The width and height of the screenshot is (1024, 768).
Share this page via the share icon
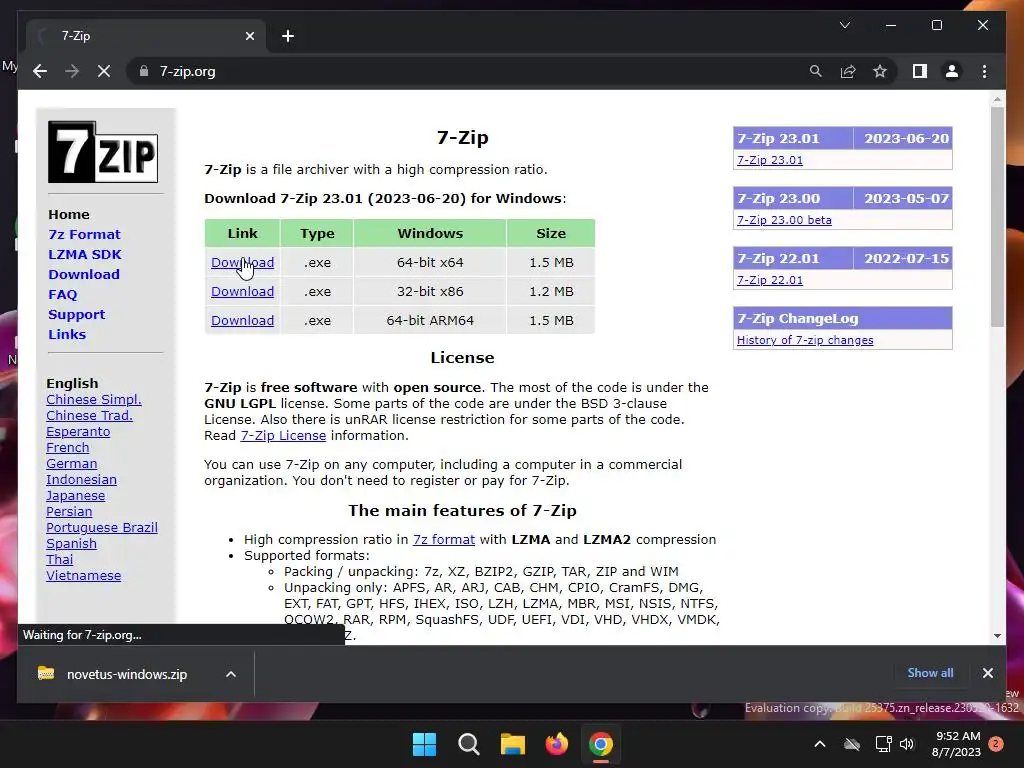coord(848,71)
